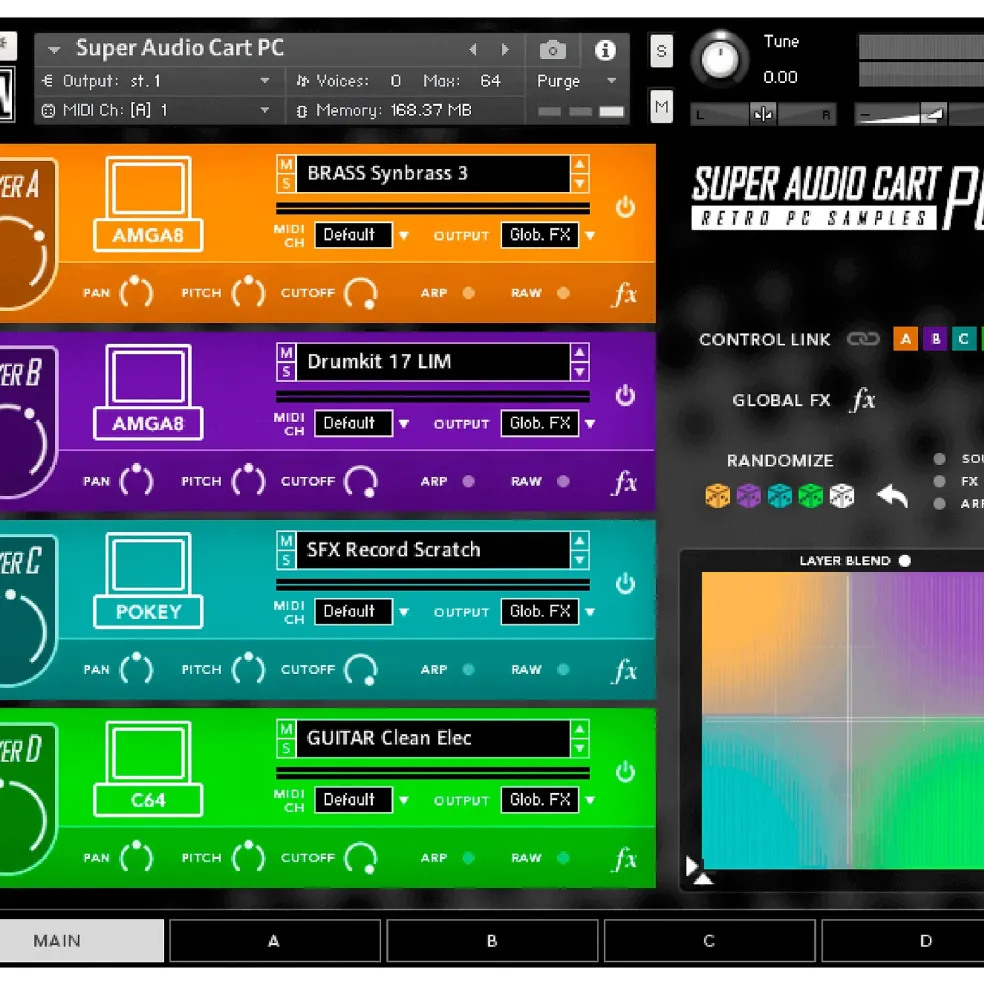
Task: Toggle the Control Link chain icon
Action: click(863, 339)
